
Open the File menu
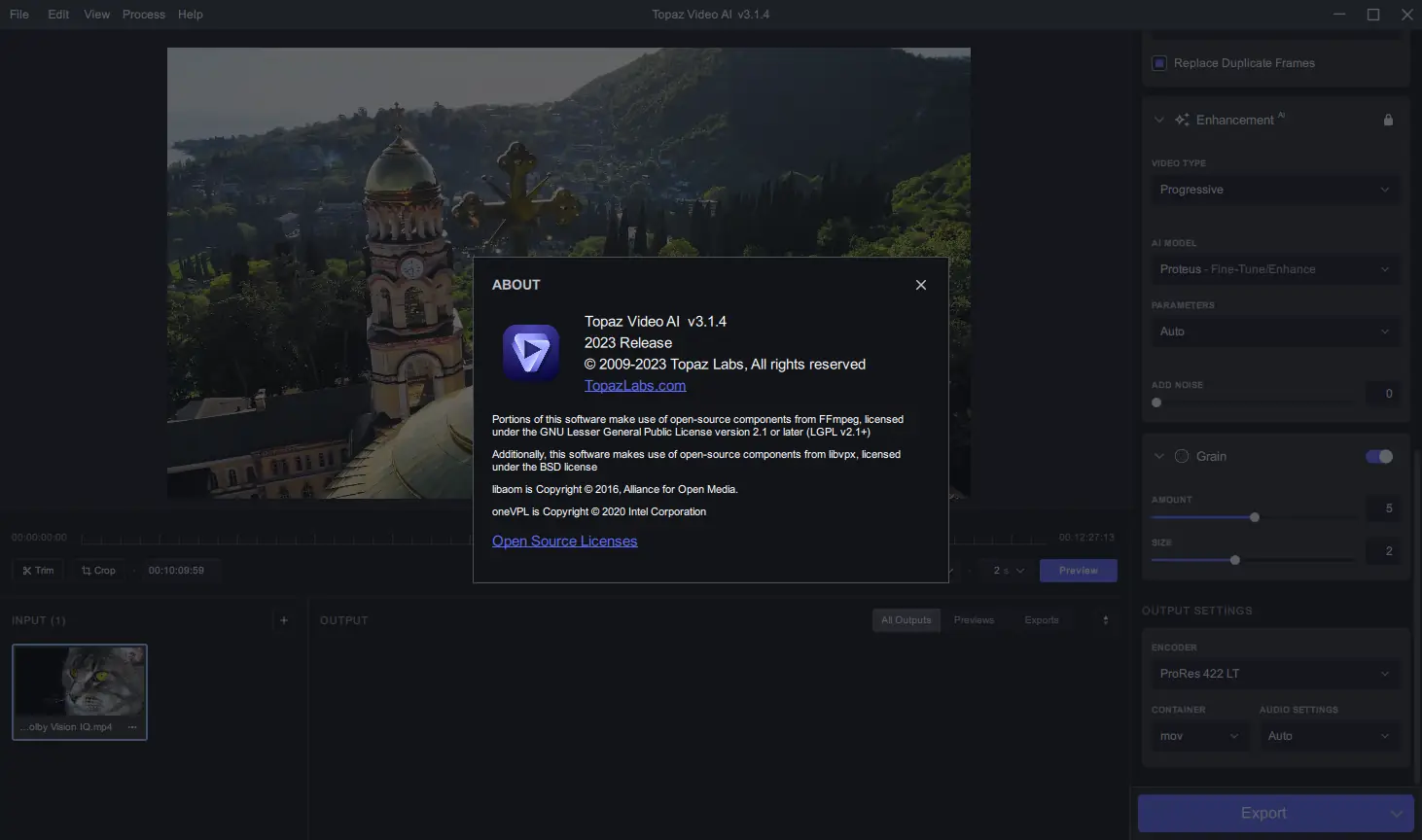coord(19,15)
